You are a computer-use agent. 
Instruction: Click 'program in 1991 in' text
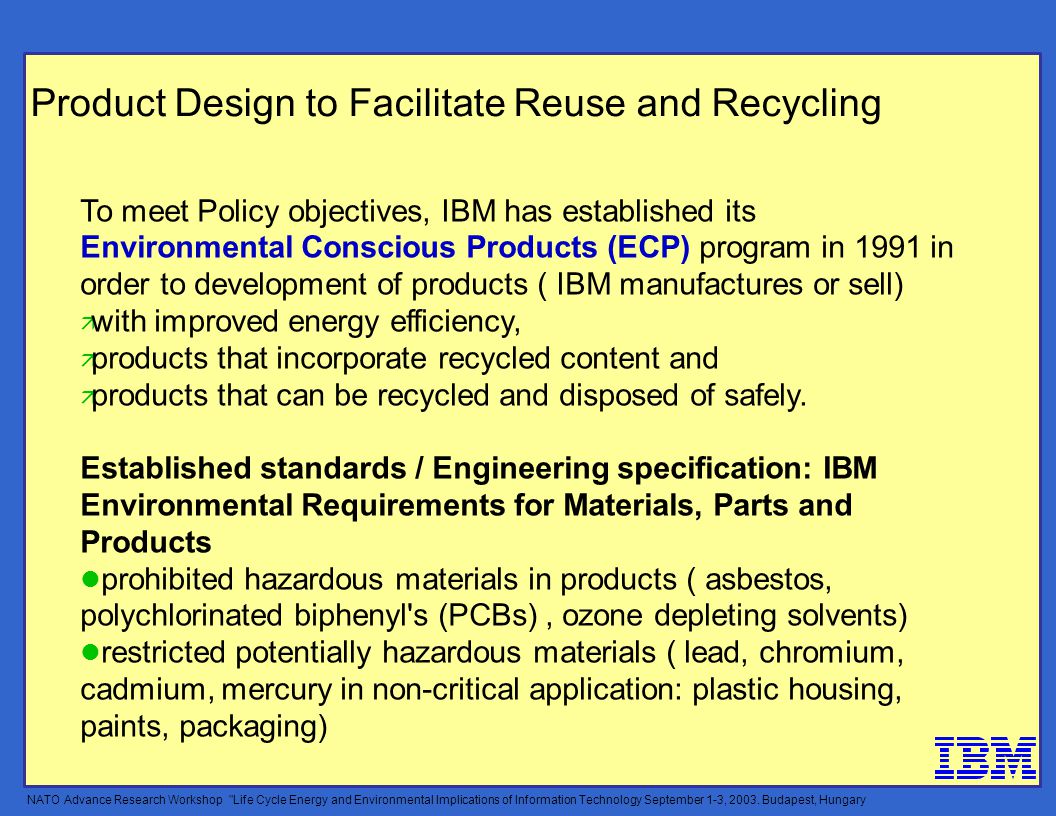[x=826, y=247]
